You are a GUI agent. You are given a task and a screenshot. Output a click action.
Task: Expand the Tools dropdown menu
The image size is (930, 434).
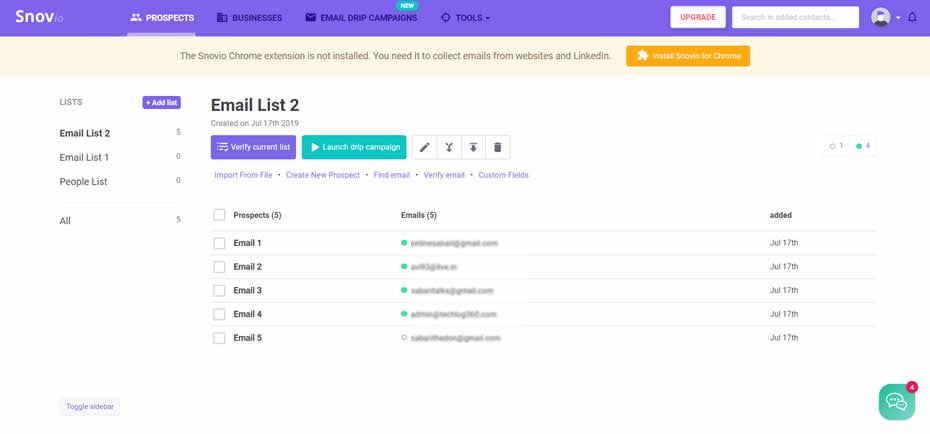pyautogui.click(x=466, y=18)
